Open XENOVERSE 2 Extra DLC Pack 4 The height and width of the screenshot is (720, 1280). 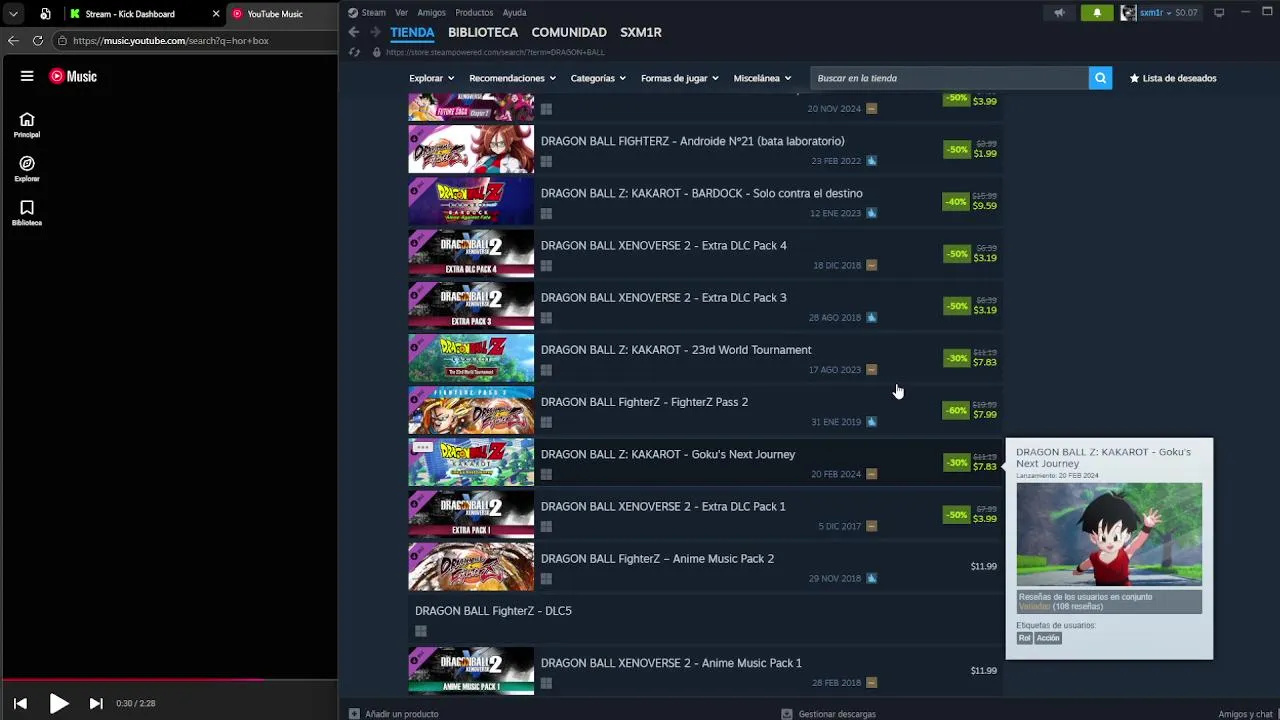pyautogui.click(x=705, y=254)
